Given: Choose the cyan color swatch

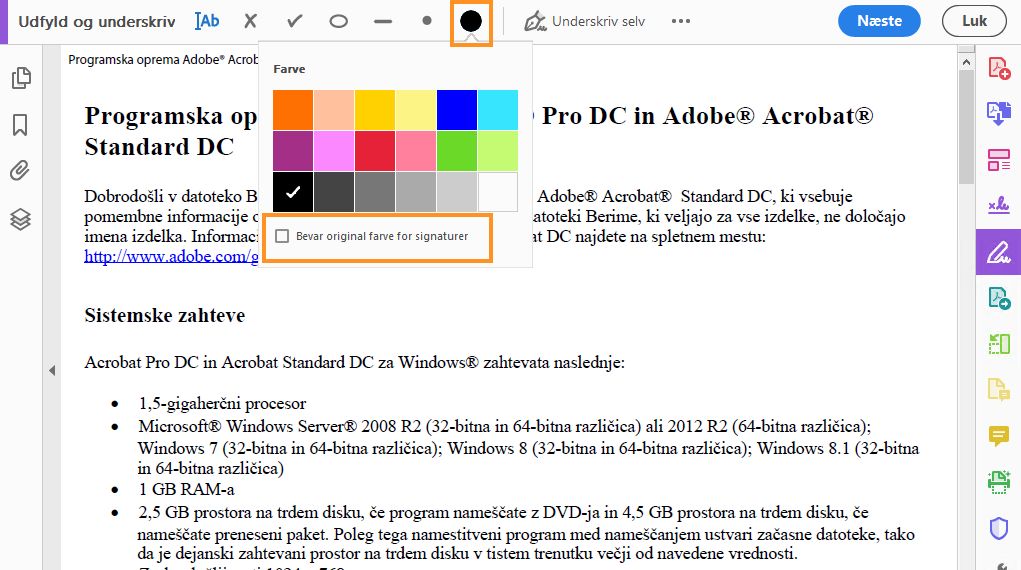Looking at the screenshot, I should point(498,110).
